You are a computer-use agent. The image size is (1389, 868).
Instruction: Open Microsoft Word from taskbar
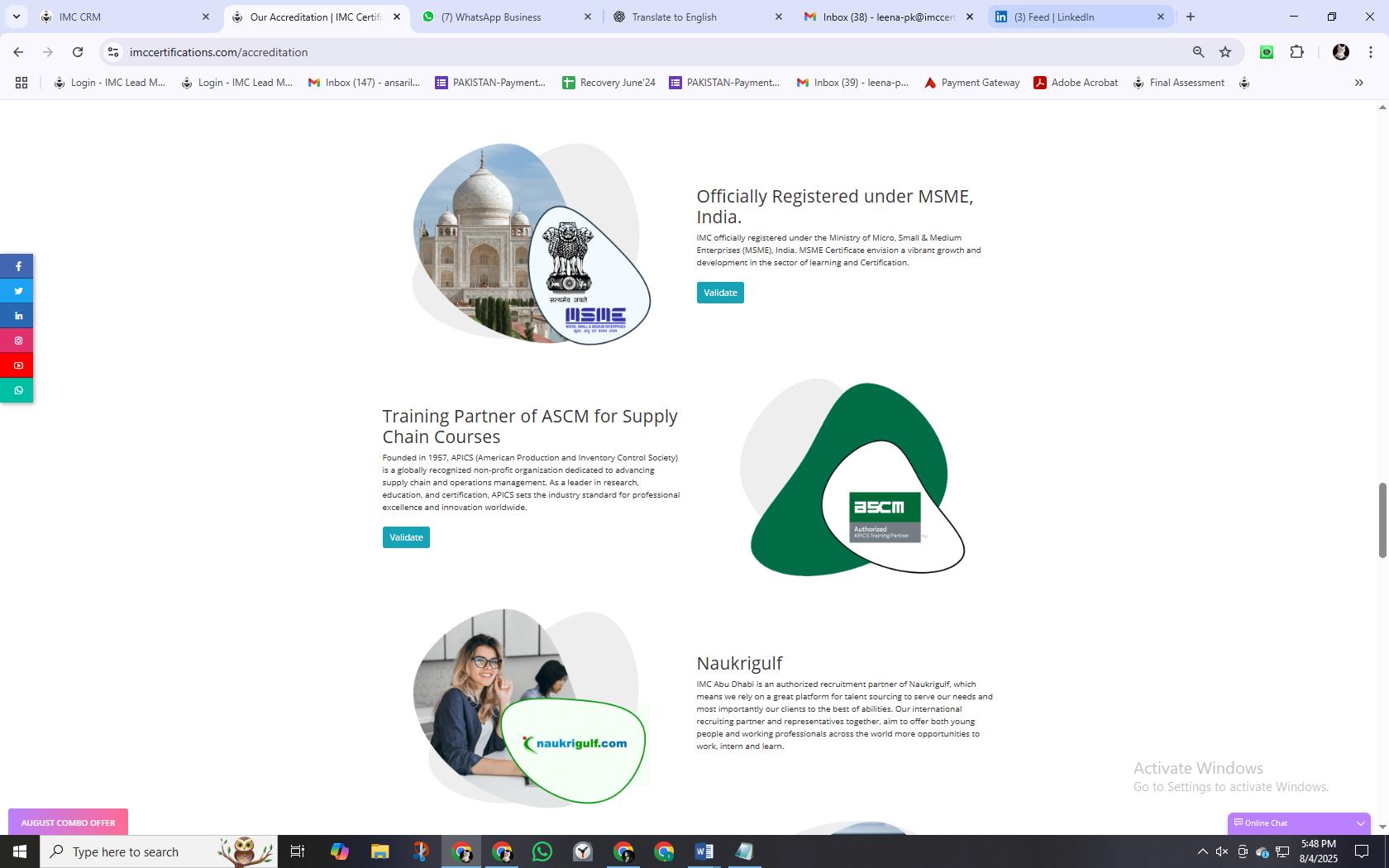(704, 851)
